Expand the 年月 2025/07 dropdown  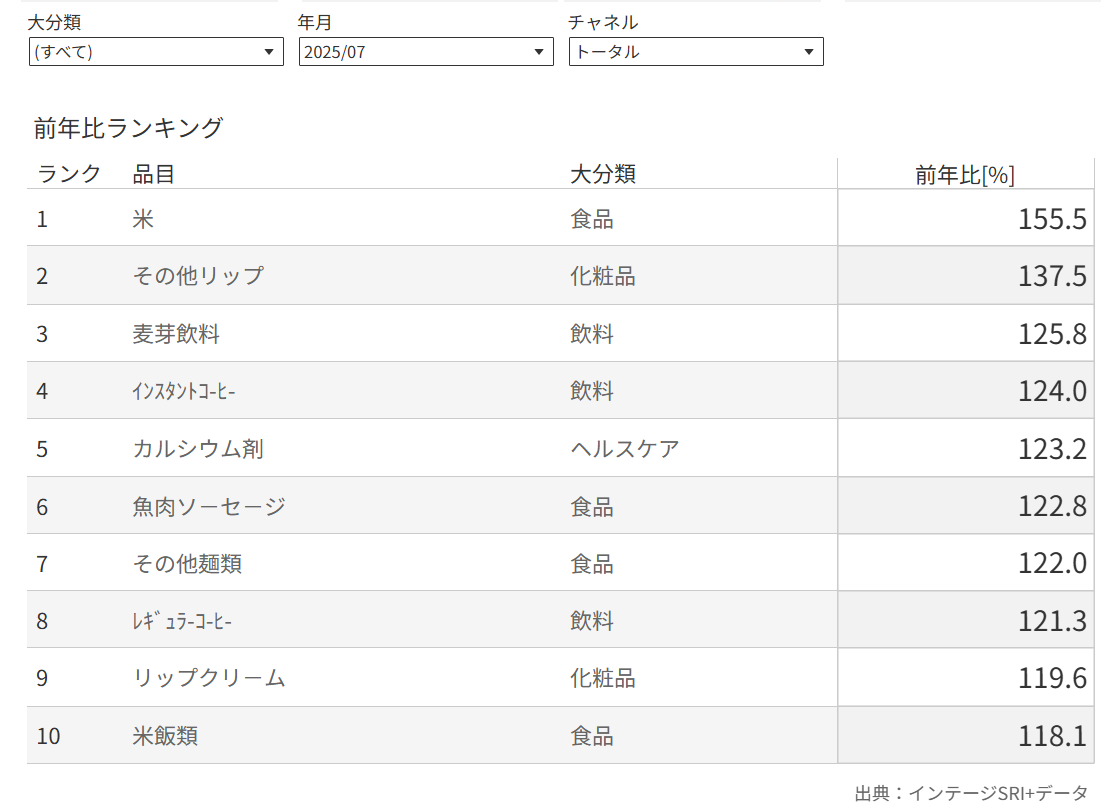point(426,52)
